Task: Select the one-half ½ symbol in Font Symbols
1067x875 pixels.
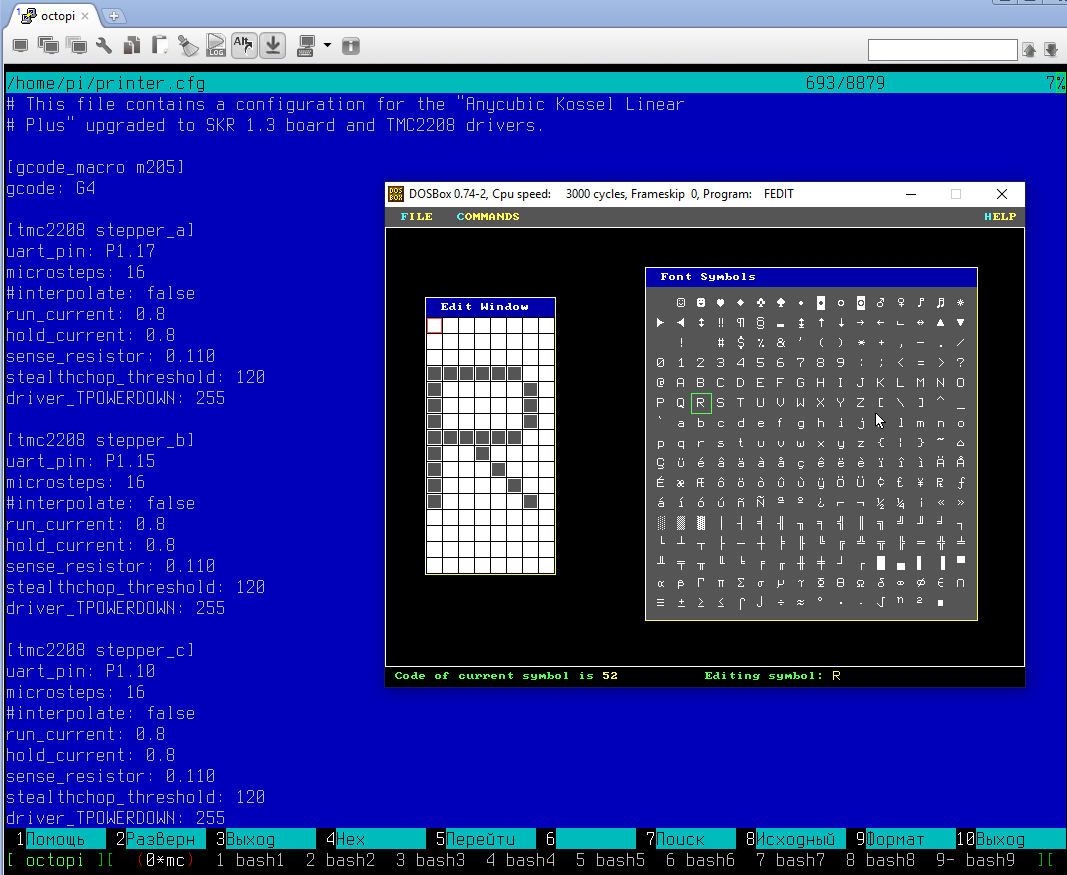Action: [881, 503]
